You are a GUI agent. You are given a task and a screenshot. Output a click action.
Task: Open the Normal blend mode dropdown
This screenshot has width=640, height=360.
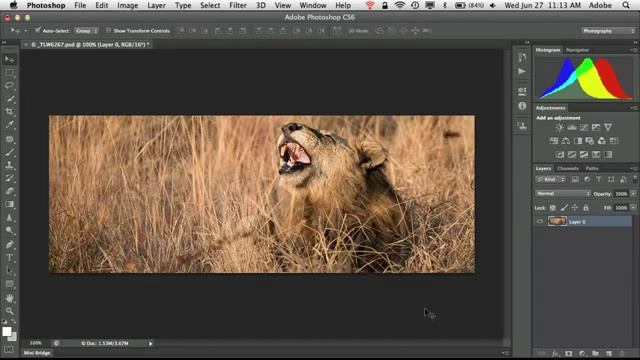click(563, 193)
